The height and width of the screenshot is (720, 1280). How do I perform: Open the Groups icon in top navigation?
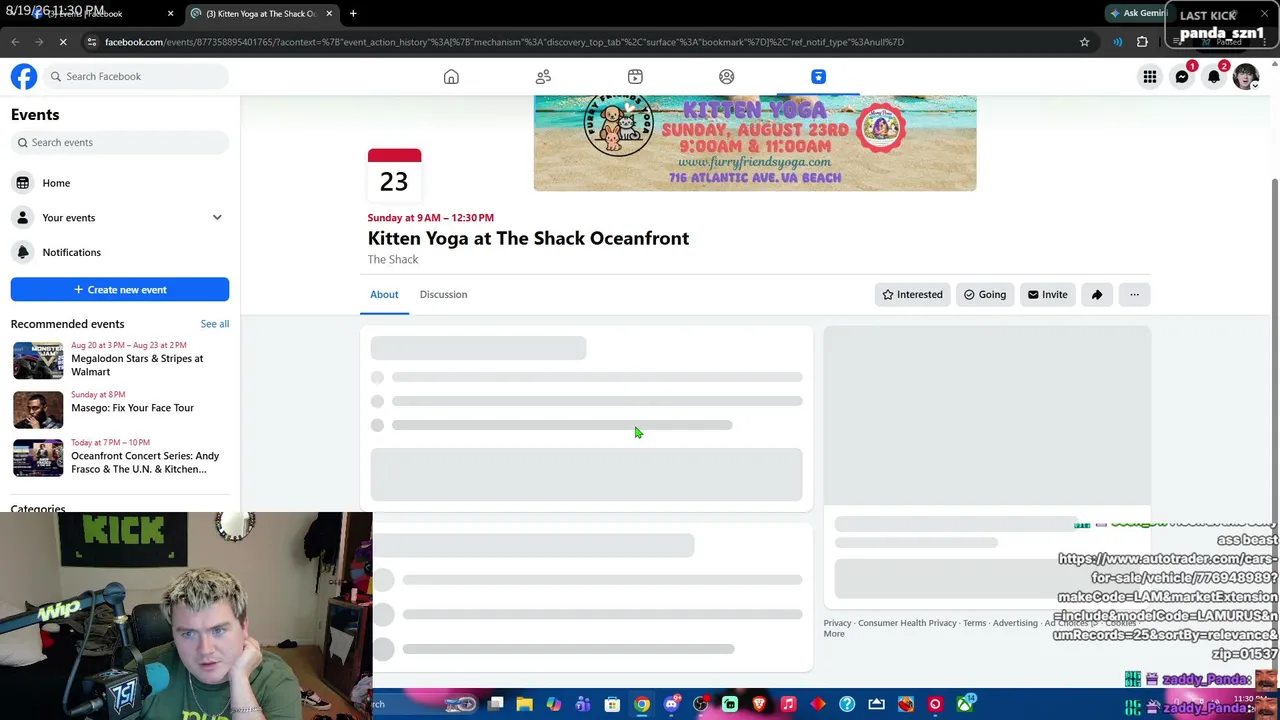[727, 77]
